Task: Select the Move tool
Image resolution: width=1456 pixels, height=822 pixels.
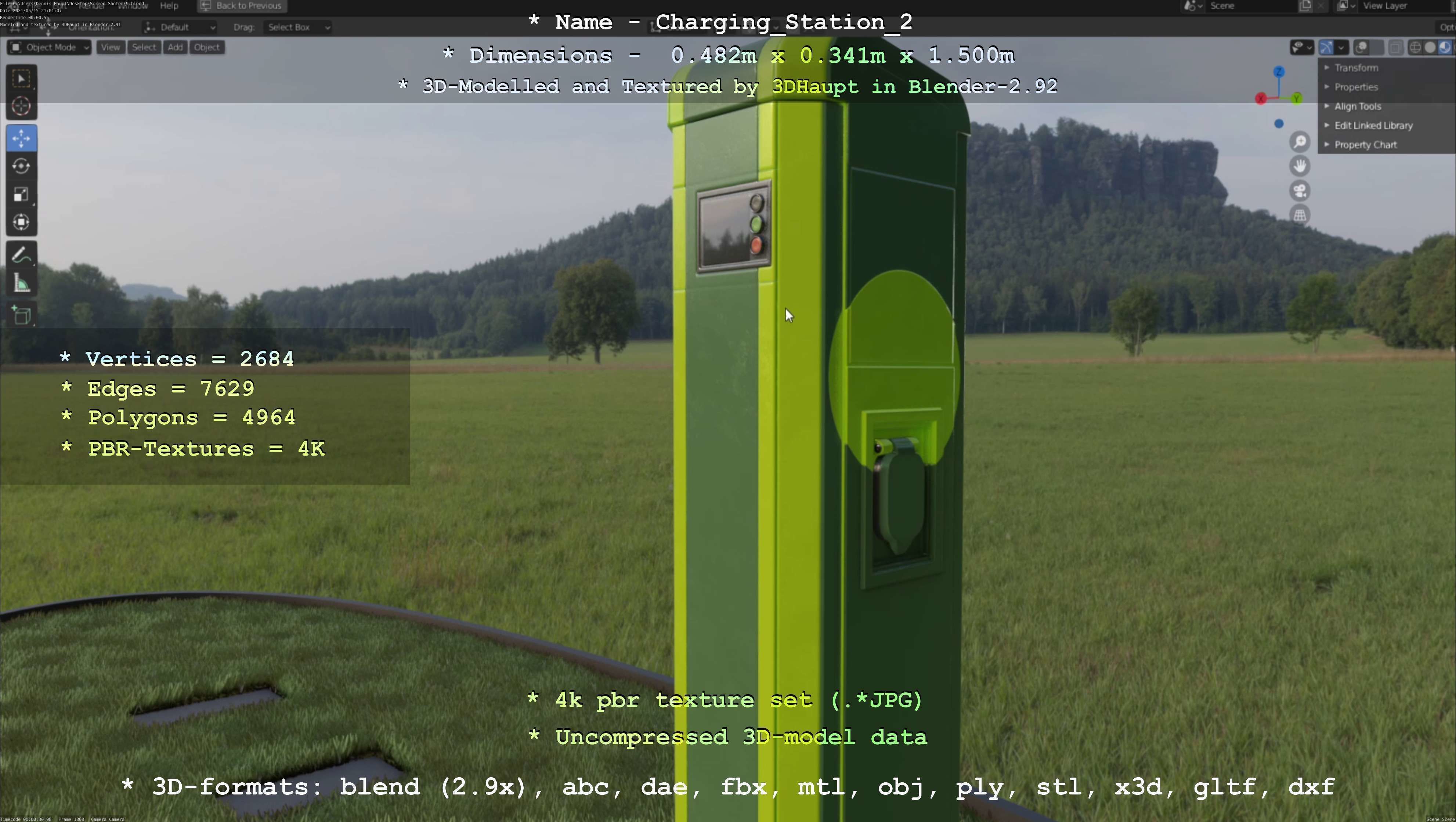Action: 21,138
